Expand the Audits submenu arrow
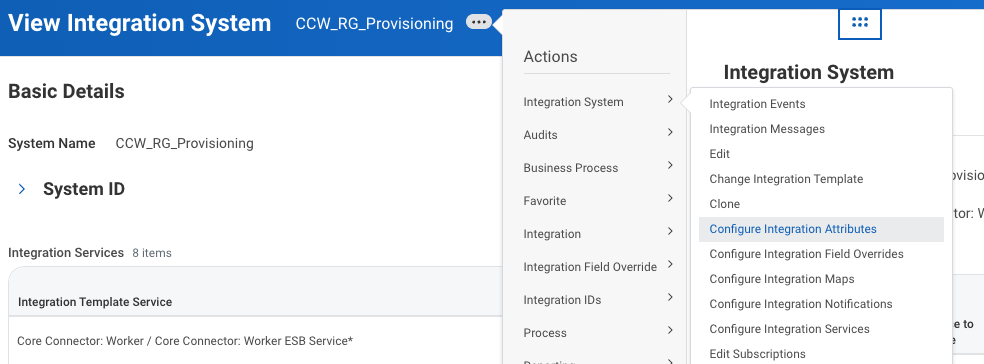Viewport: 984px width, 364px height. click(670, 132)
